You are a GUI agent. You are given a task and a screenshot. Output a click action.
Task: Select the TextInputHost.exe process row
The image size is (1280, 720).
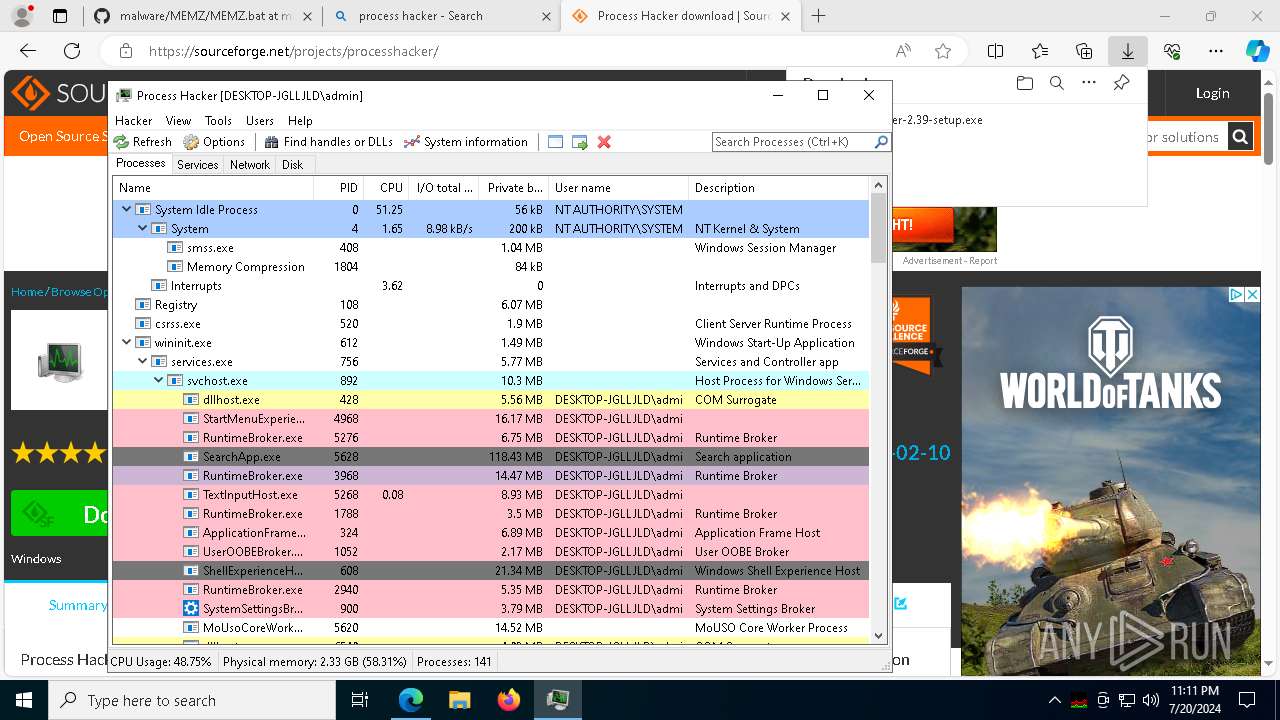click(x=490, y=494)
